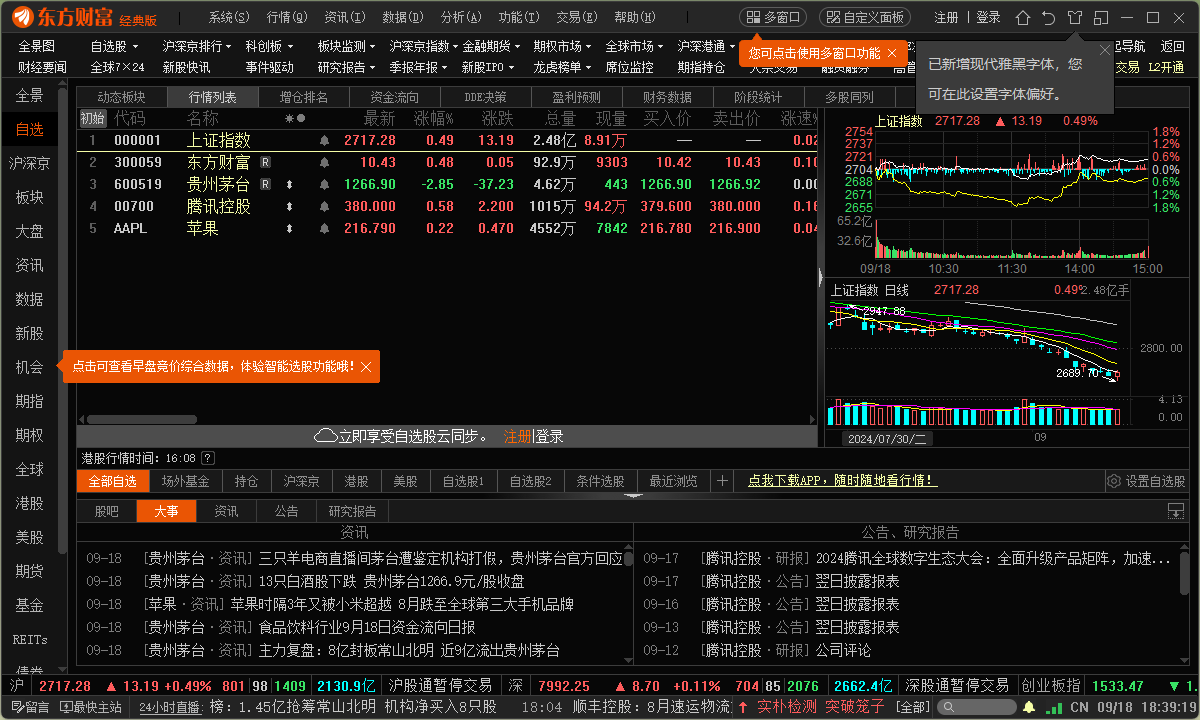Click the help question mark beside 港股行情时间
1200x720 pixels.
tap(208, 458)
